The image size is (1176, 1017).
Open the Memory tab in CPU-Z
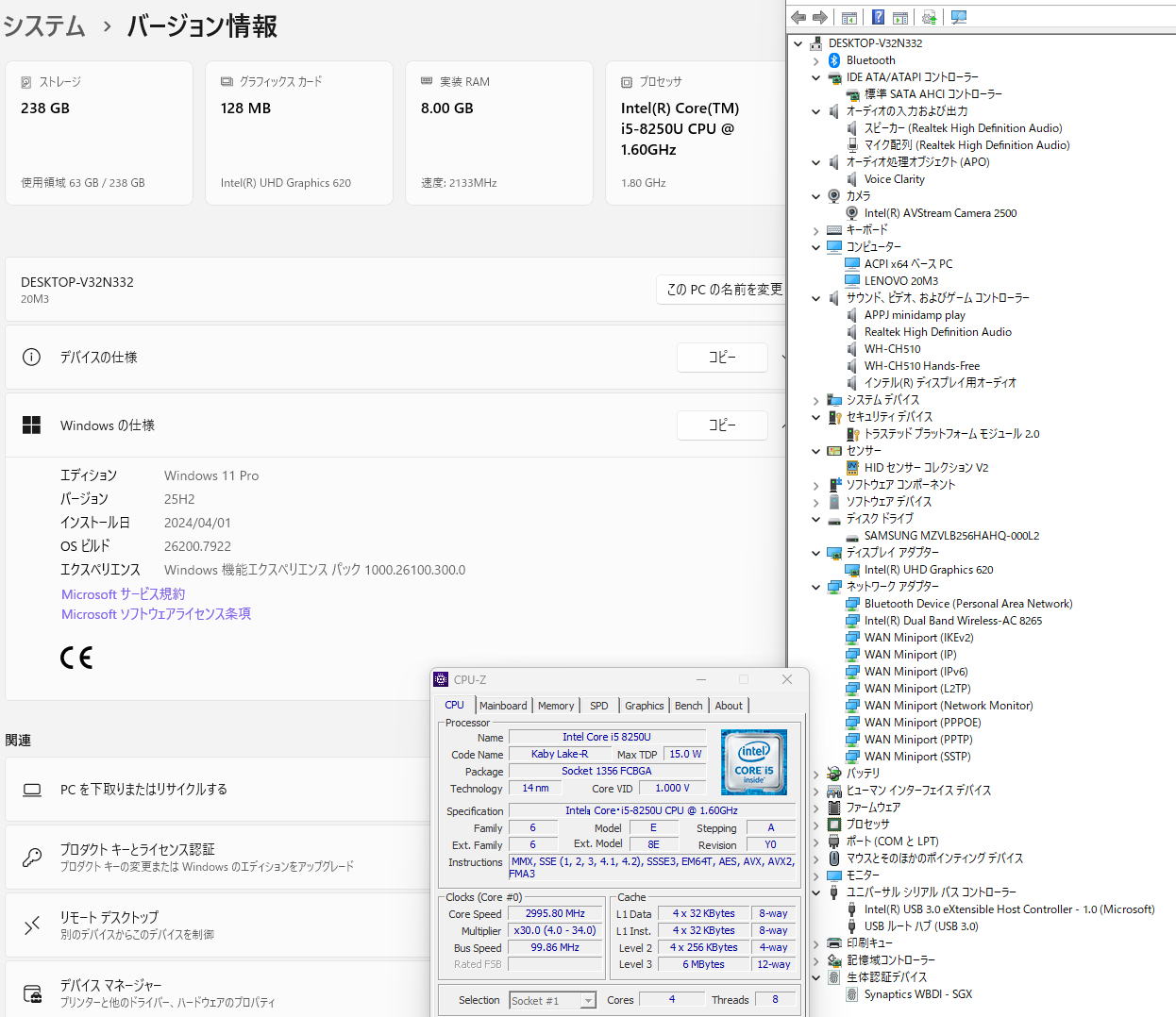[556, 705]
